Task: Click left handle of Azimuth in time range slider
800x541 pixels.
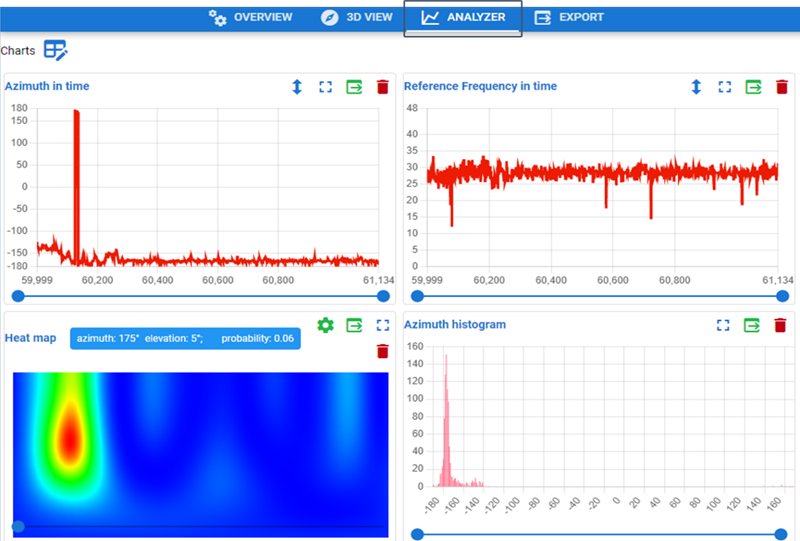Action: (18, 296)
